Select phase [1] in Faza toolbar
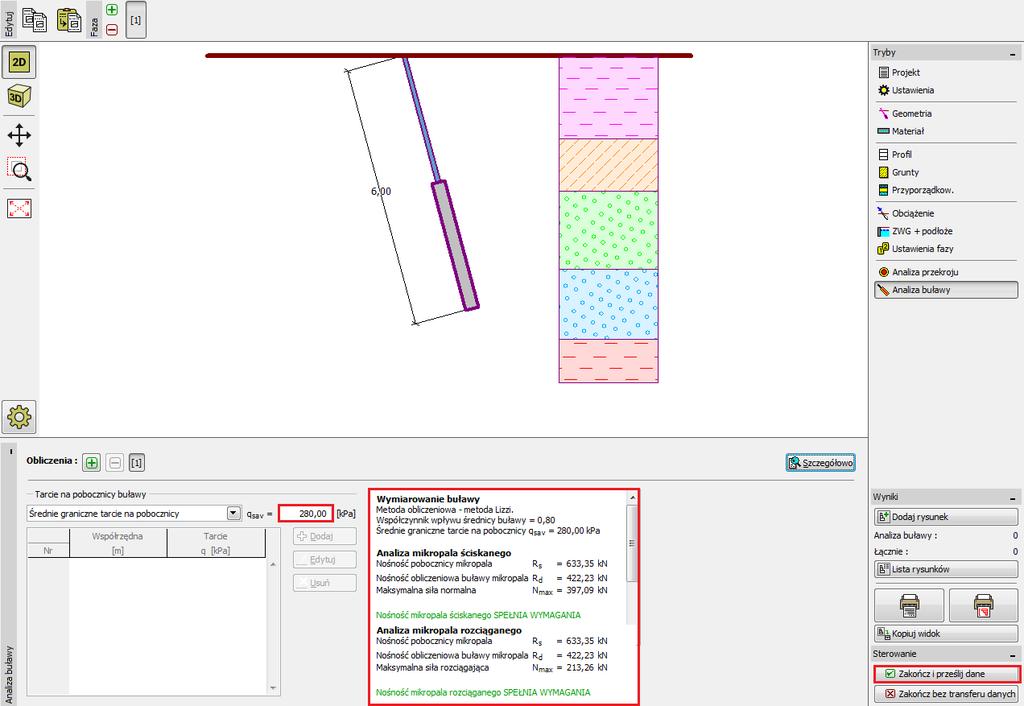The image size is (1024, 706). [x=135, y=20]
